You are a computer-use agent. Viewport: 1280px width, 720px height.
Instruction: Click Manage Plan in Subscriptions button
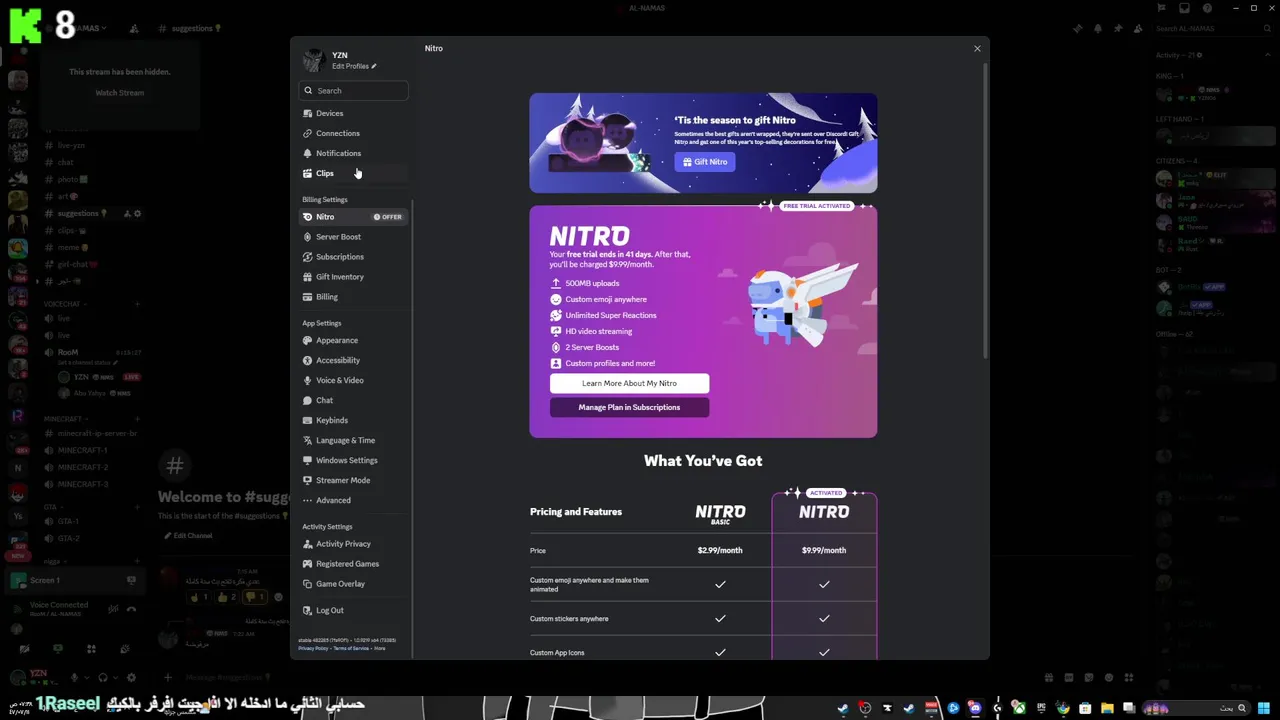click(629, 407)
